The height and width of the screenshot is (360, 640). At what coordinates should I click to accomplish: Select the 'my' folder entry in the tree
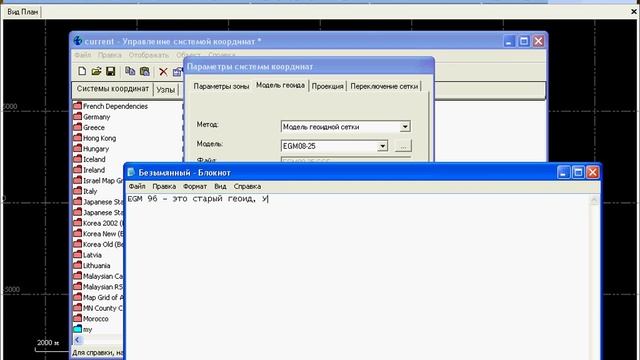coord(87,329)
